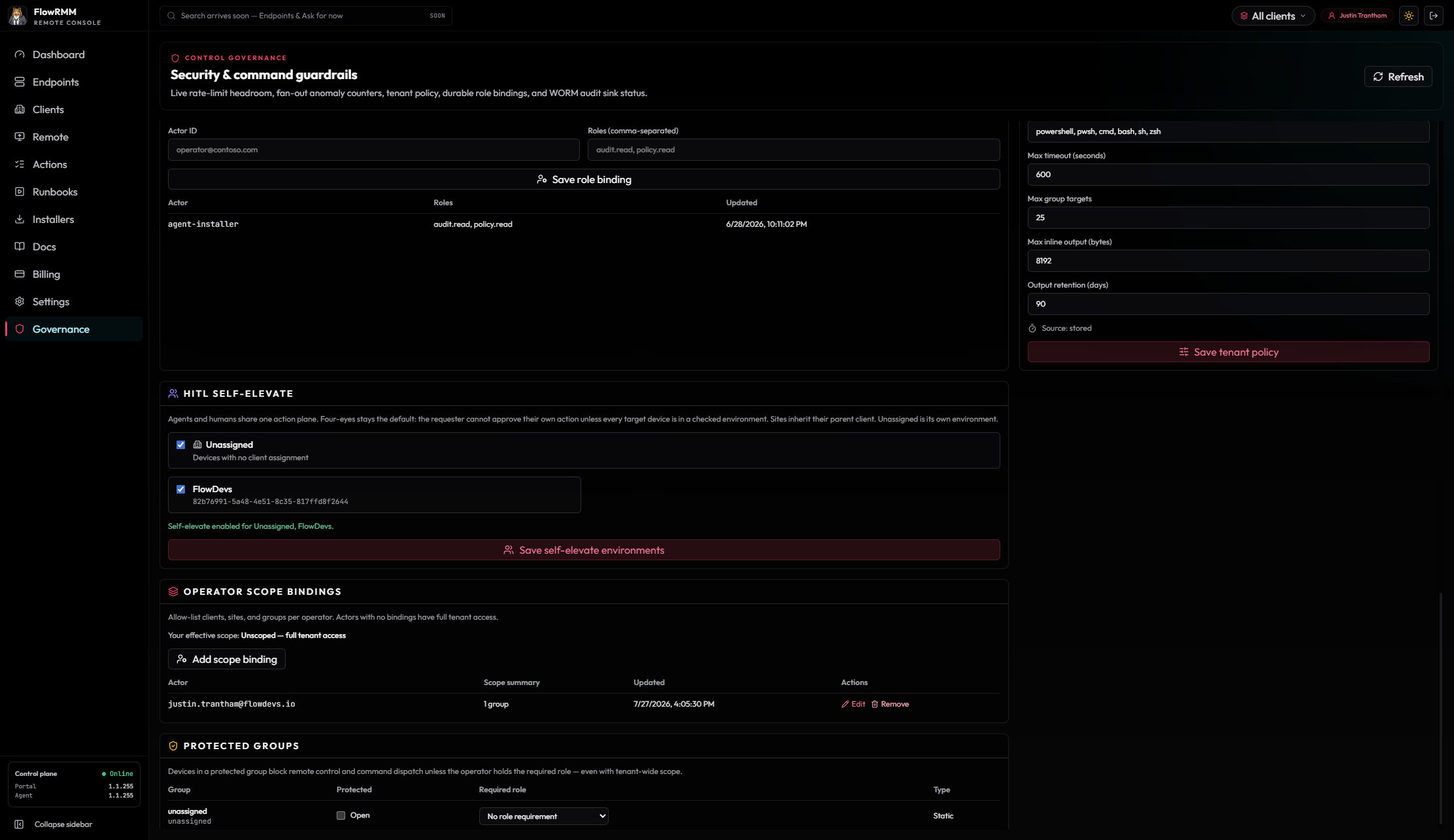Uncheck the Unassigned self-elevate checkbox
Viewport: 1454px width, 840px height.
click(181, 445)
